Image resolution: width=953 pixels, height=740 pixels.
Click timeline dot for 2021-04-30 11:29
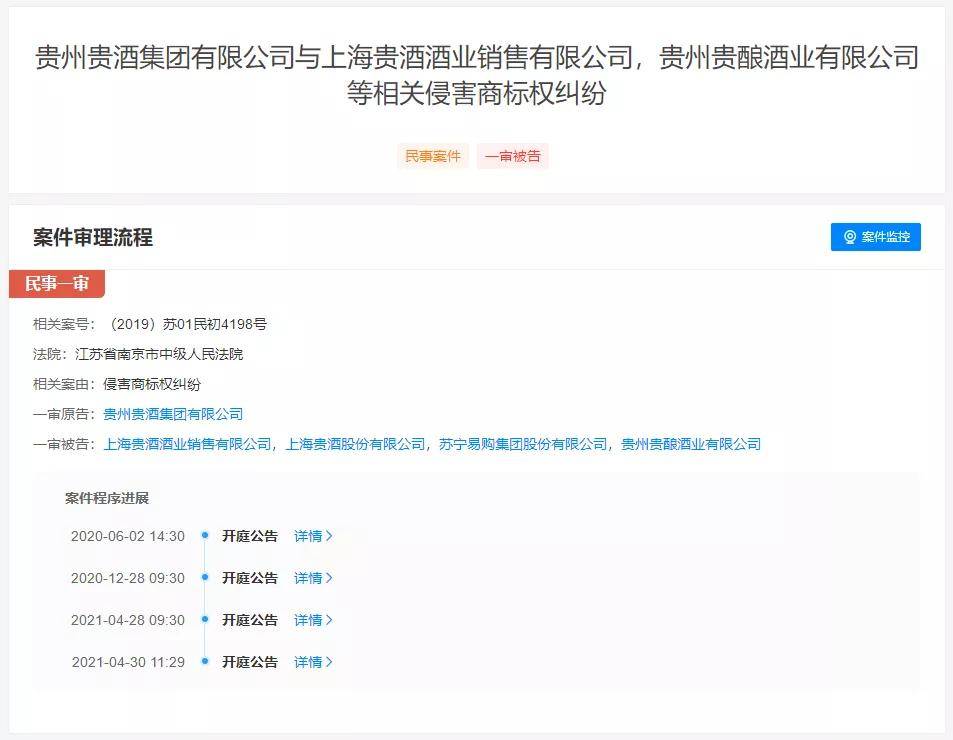(205, 661)
